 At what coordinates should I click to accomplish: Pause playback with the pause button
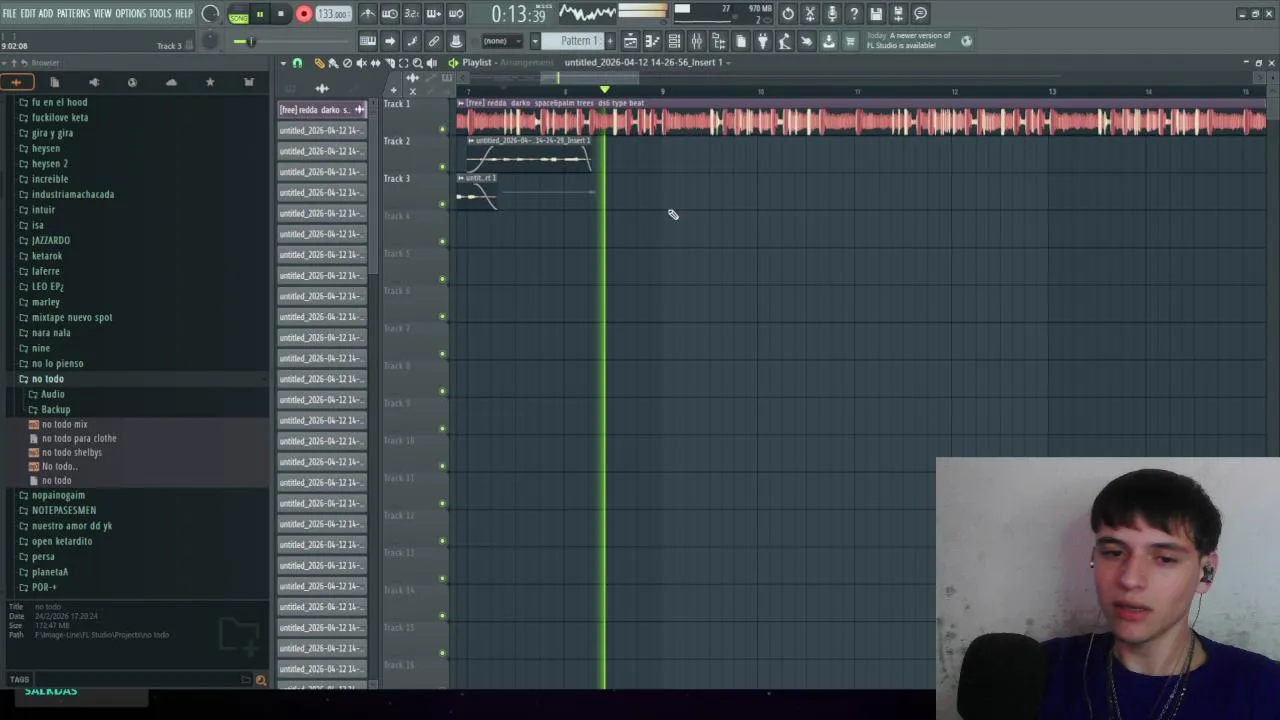(x=260, y=14)
